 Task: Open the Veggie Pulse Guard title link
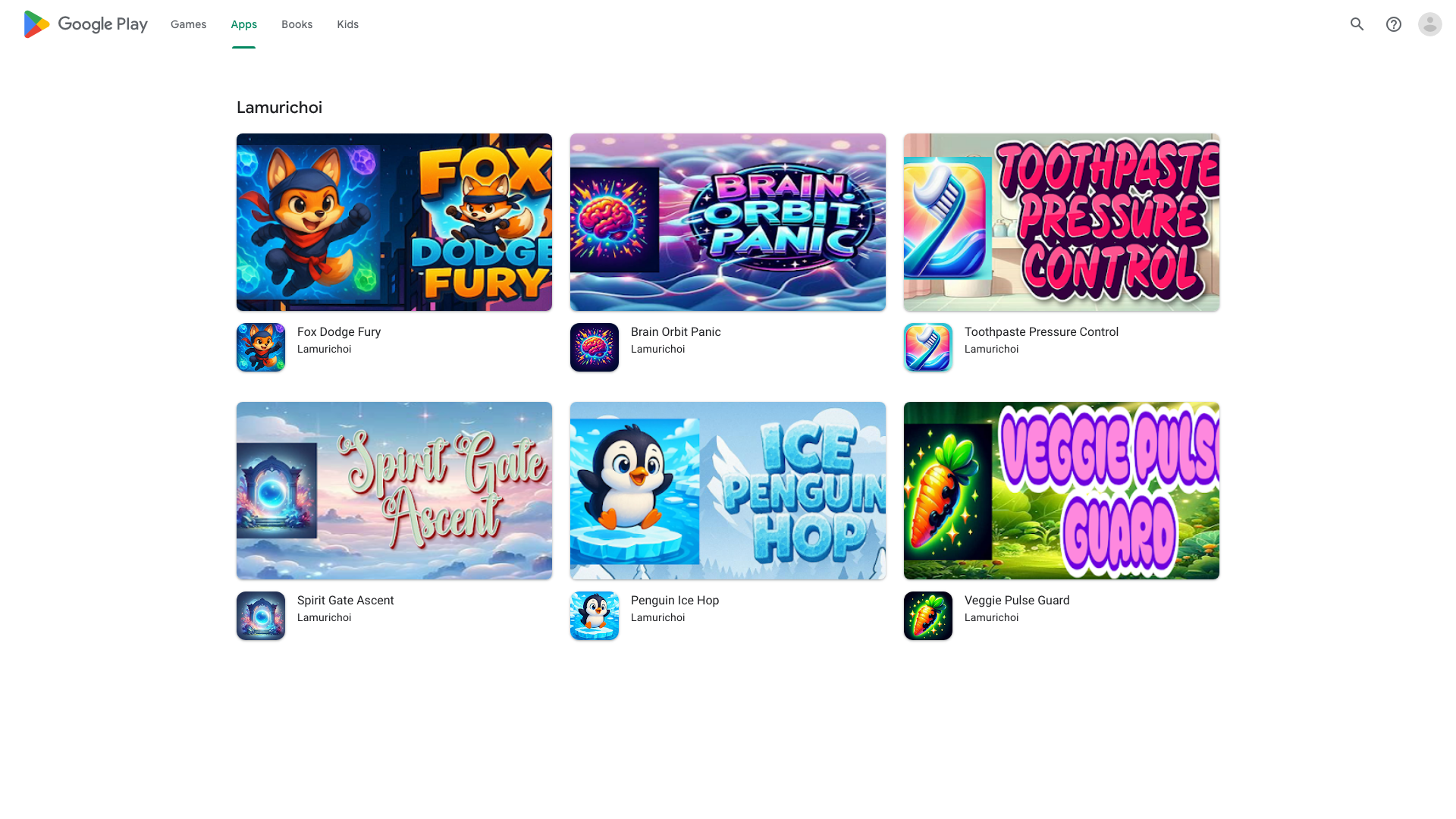pos(1017,601)
